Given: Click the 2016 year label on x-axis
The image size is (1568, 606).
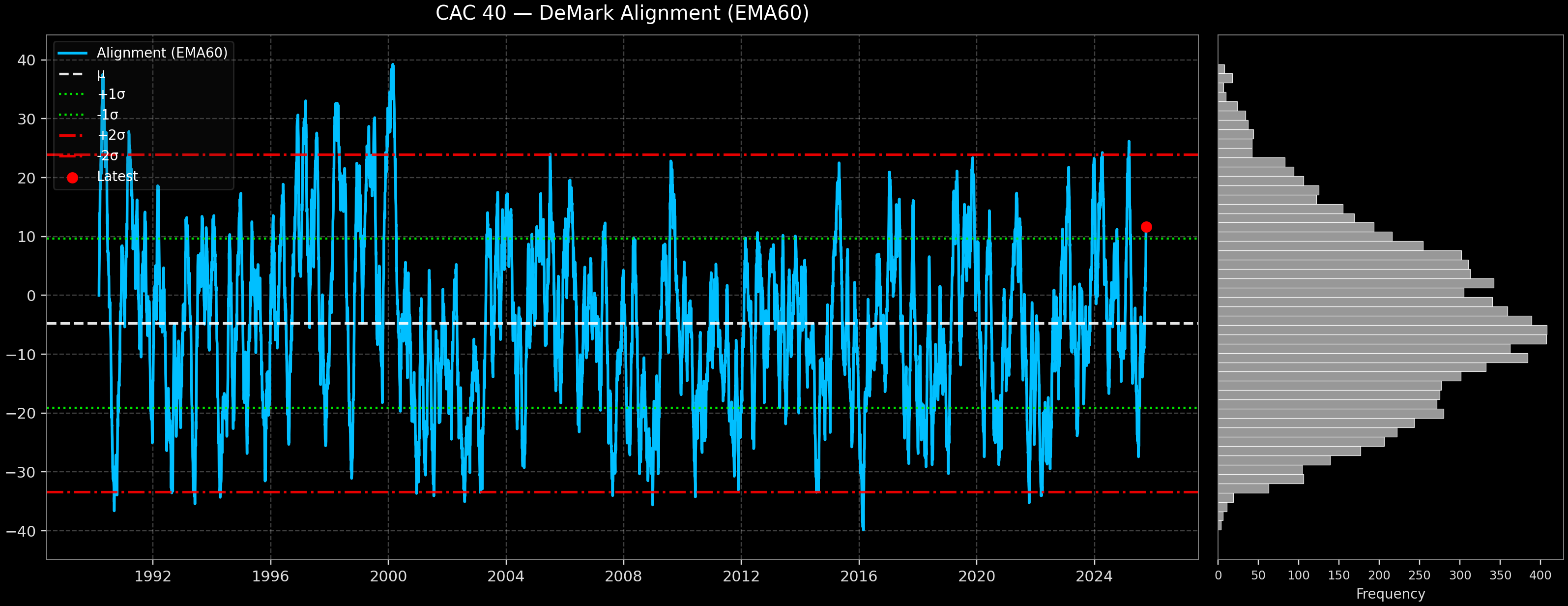Looking at the screenshot, I should click(859, 576).
